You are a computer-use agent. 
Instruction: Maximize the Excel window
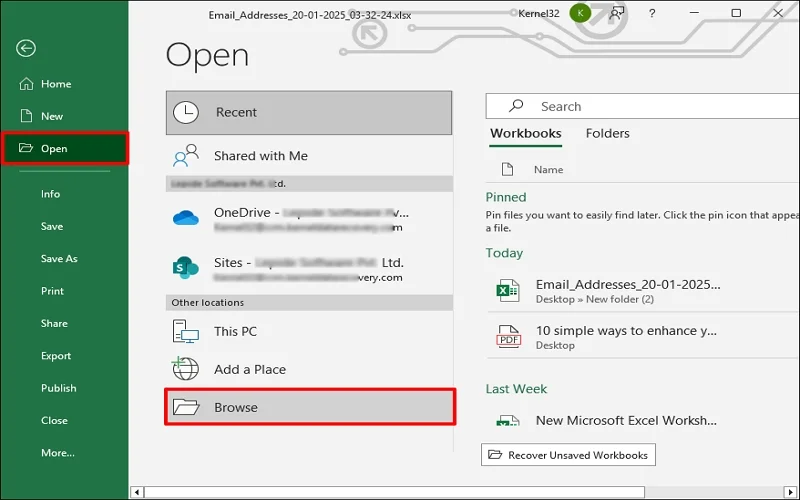[736, 13]
